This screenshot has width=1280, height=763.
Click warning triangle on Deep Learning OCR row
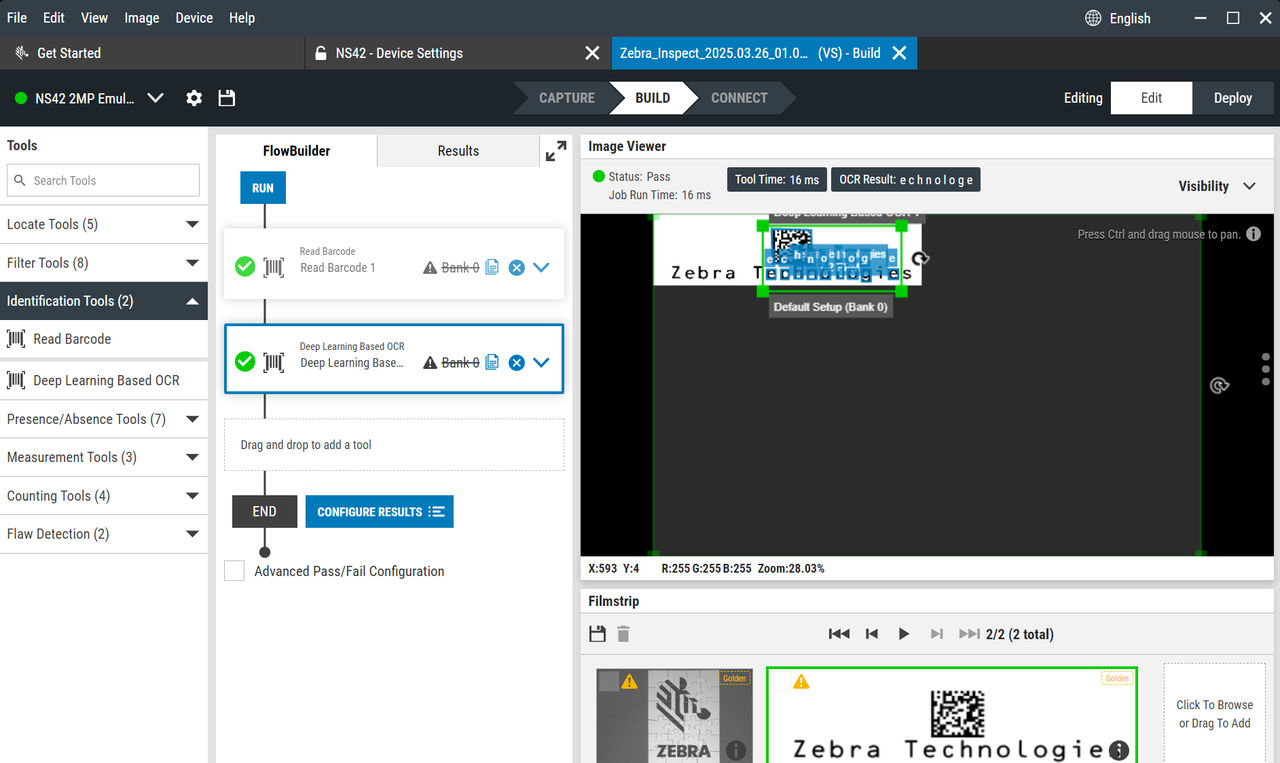pos(430,362)
